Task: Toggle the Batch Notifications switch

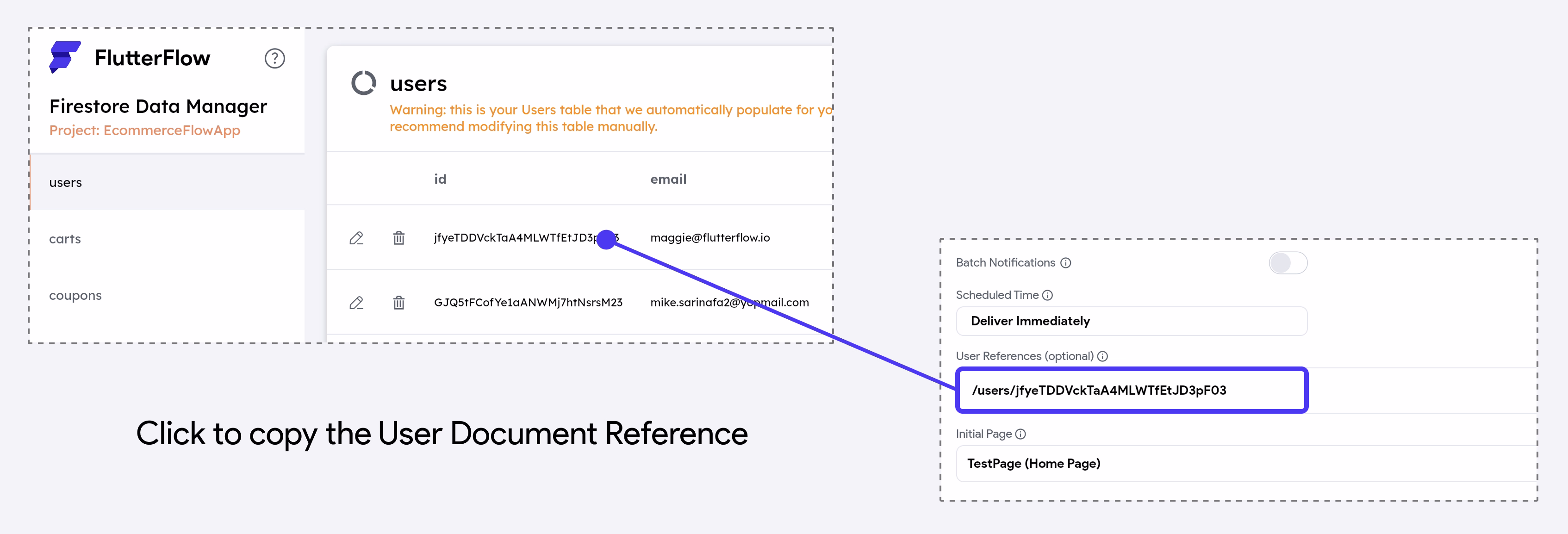Action: click(1288, 263)
